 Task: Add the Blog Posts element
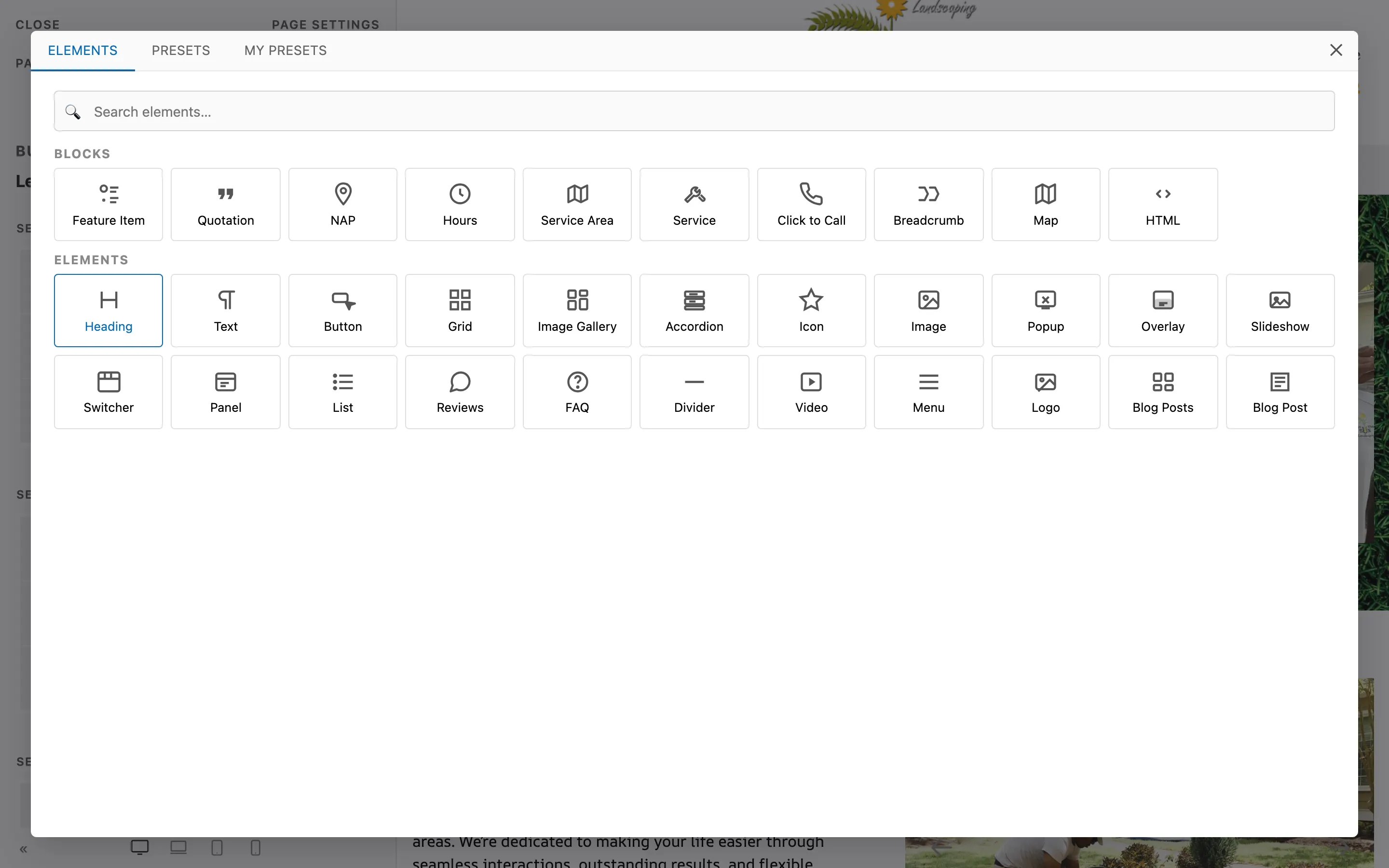point(1163,392)
